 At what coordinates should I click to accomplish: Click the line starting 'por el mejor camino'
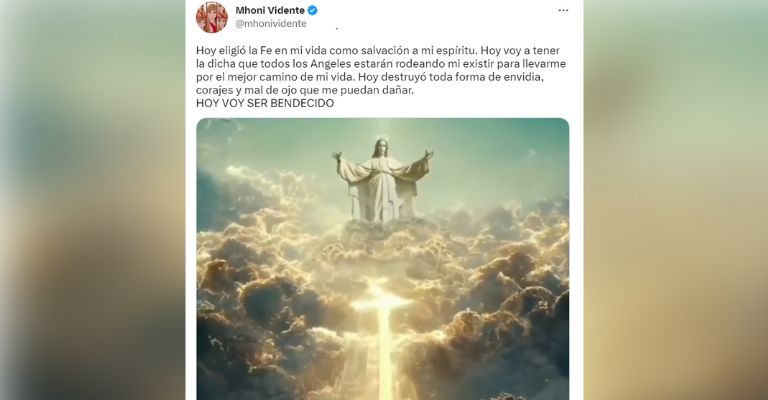tap(369, 77)
